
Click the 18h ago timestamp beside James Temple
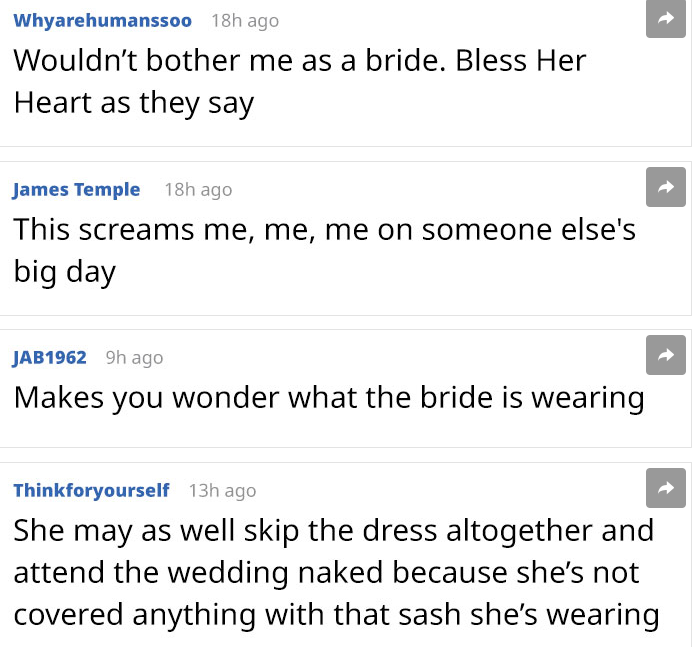(198, 189)
